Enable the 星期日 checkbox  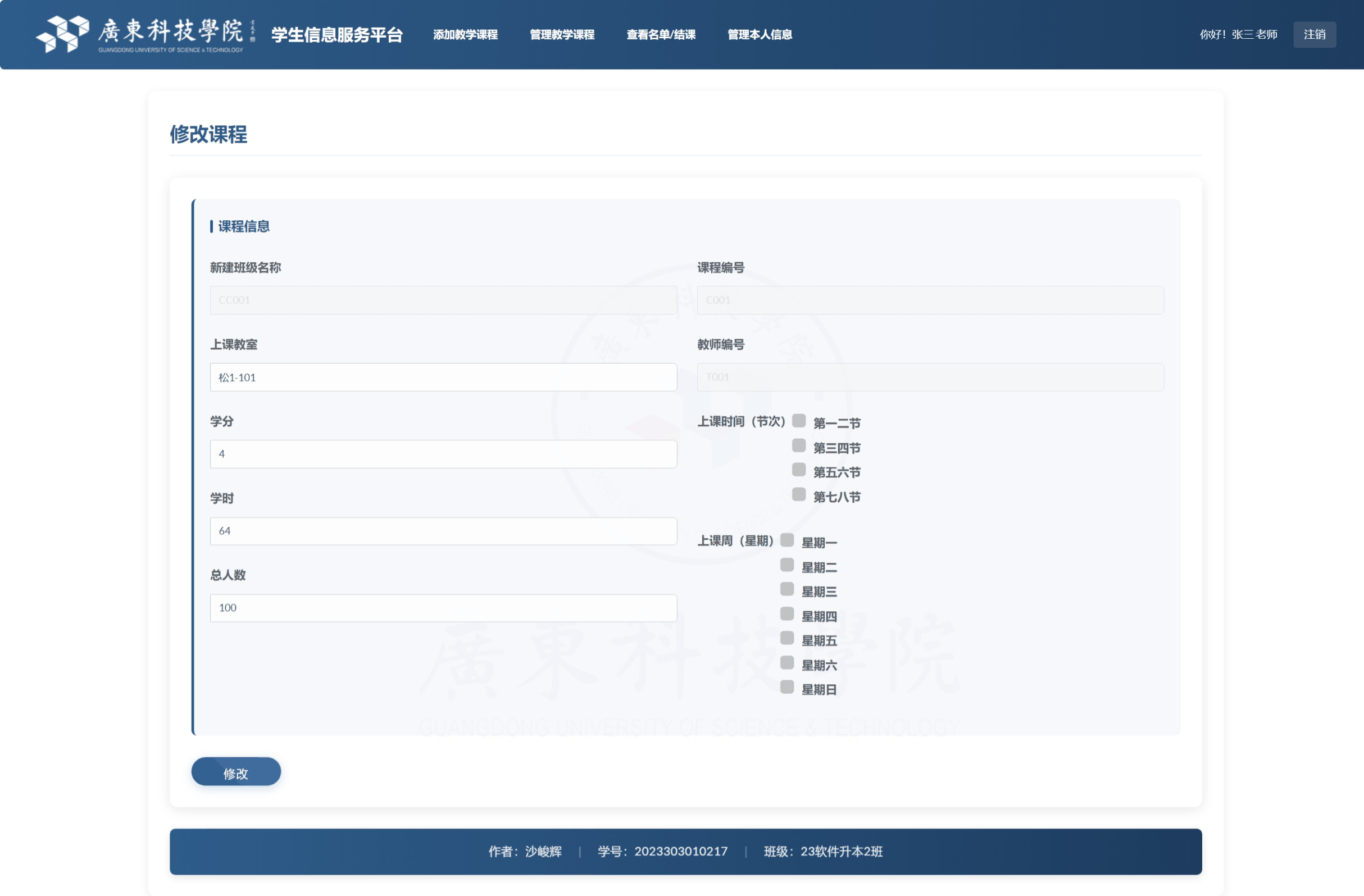[x=786, y=688]
